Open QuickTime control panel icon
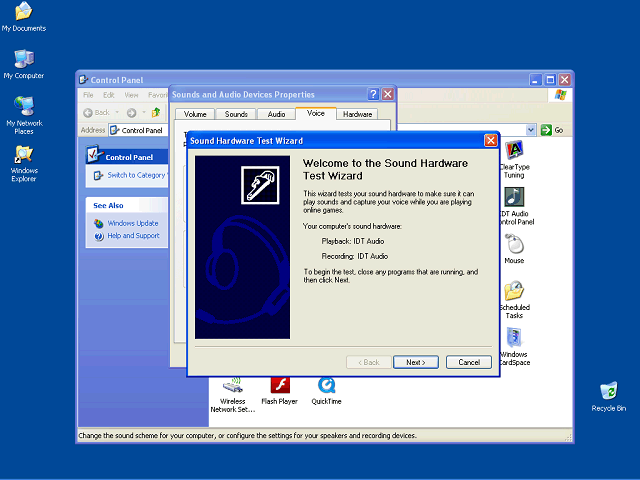Viewport: 640px width, 480px height. (x=326, y=391)
